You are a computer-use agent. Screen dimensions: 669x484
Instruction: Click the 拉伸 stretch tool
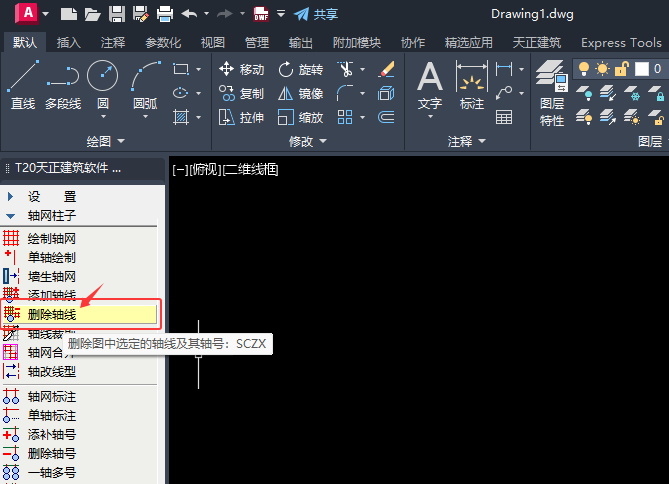241,117
